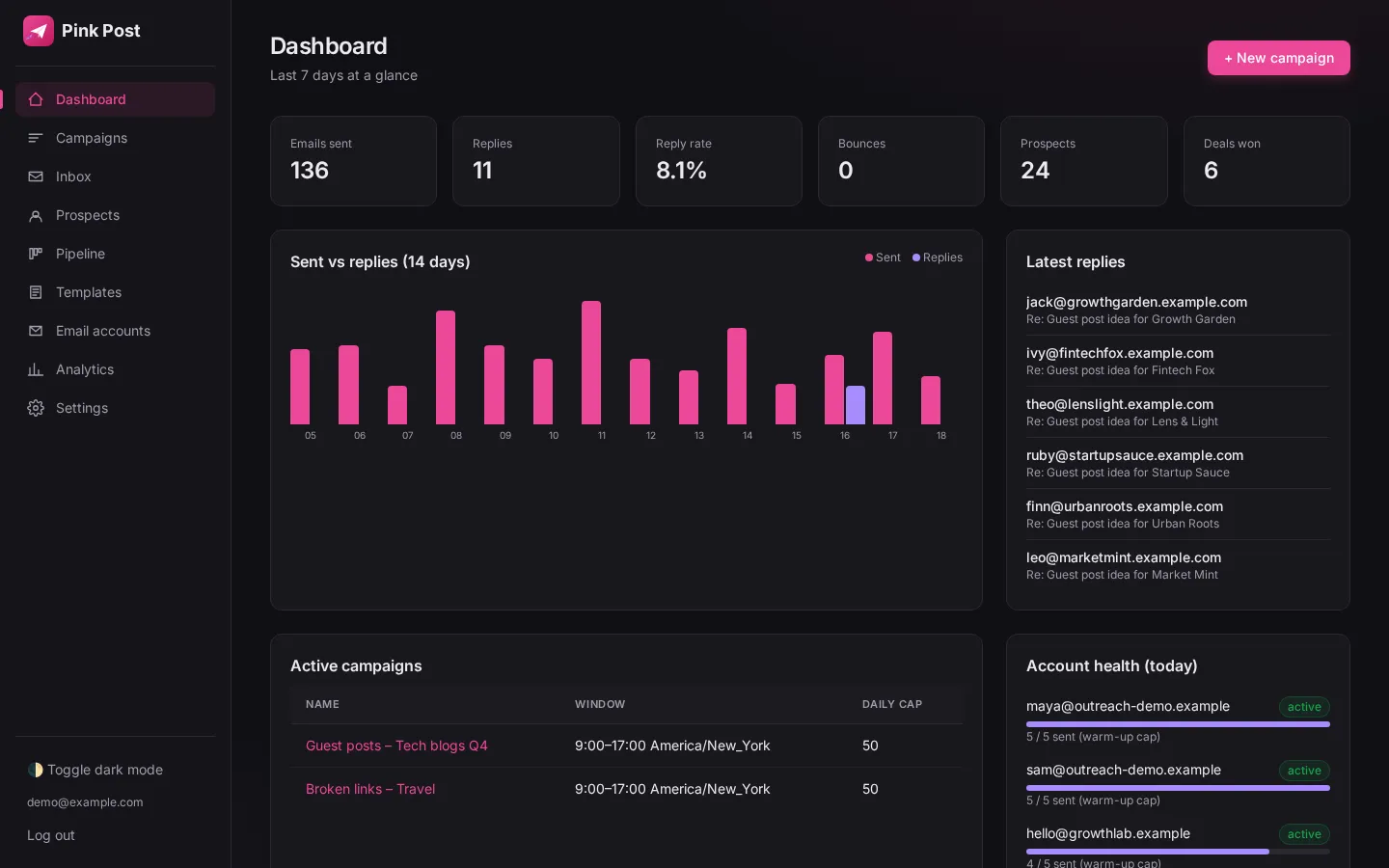This screenshot has width=1389, height=868.
Task: Click the Analytics bar-chart icon
Action: (x=36, y=369)
